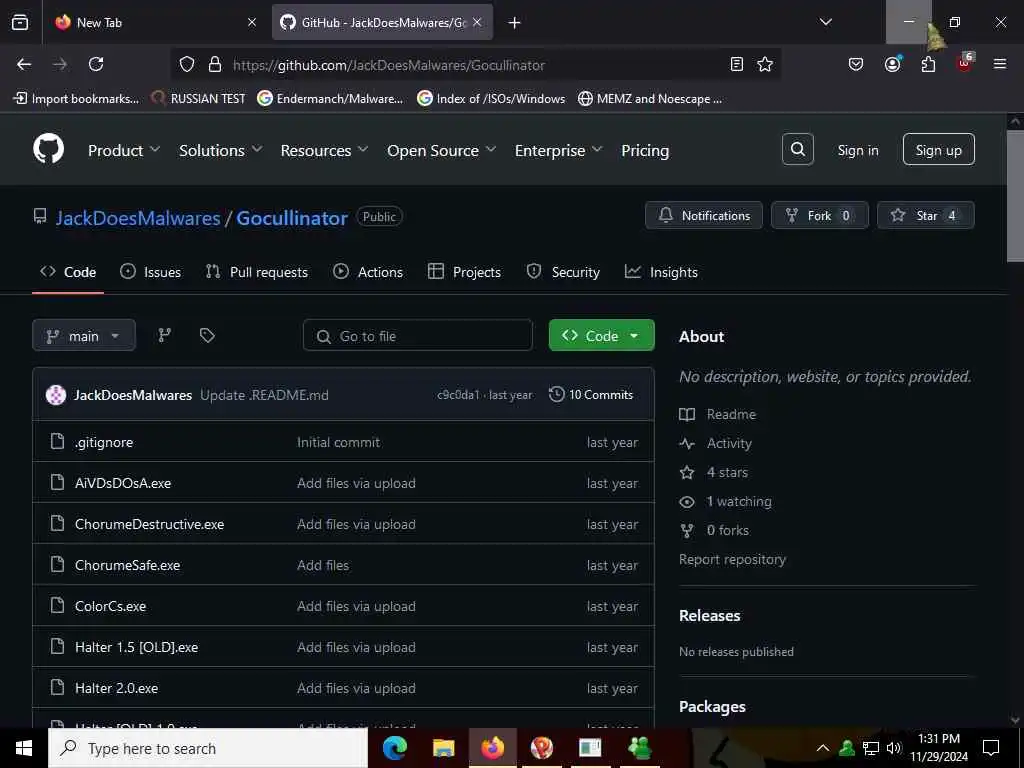1024x768 pixels.
Task: Switch to the Actions tab
Action: [368, 272]
